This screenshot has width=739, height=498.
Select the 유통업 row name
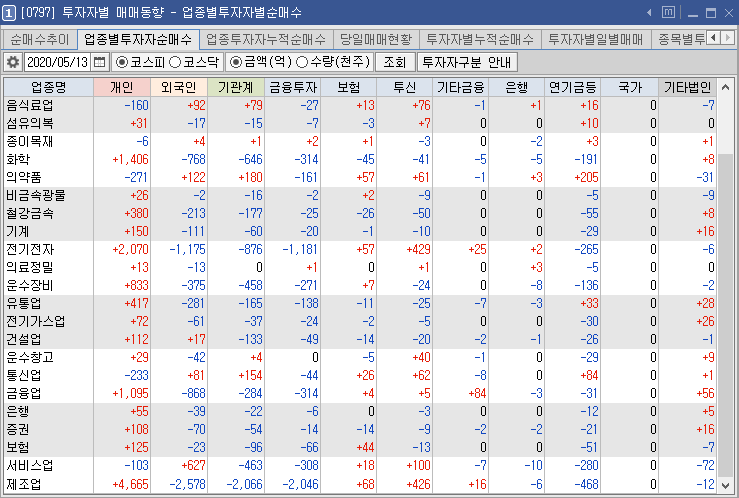(24, 303)
